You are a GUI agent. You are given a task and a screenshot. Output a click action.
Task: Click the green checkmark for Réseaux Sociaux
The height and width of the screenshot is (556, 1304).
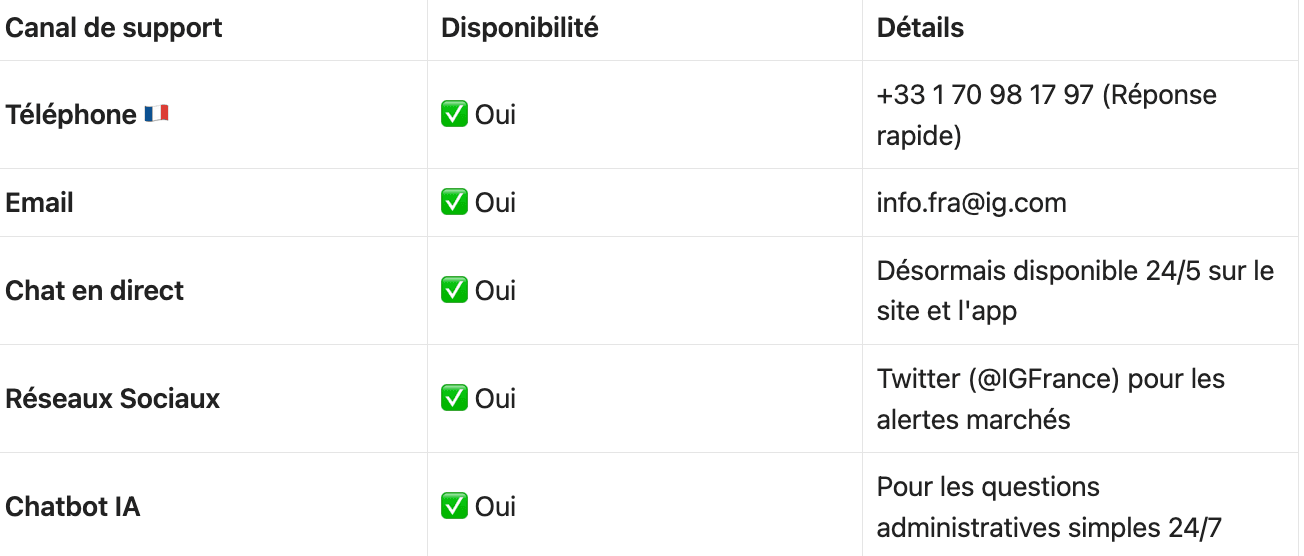(x=454, y=399)
